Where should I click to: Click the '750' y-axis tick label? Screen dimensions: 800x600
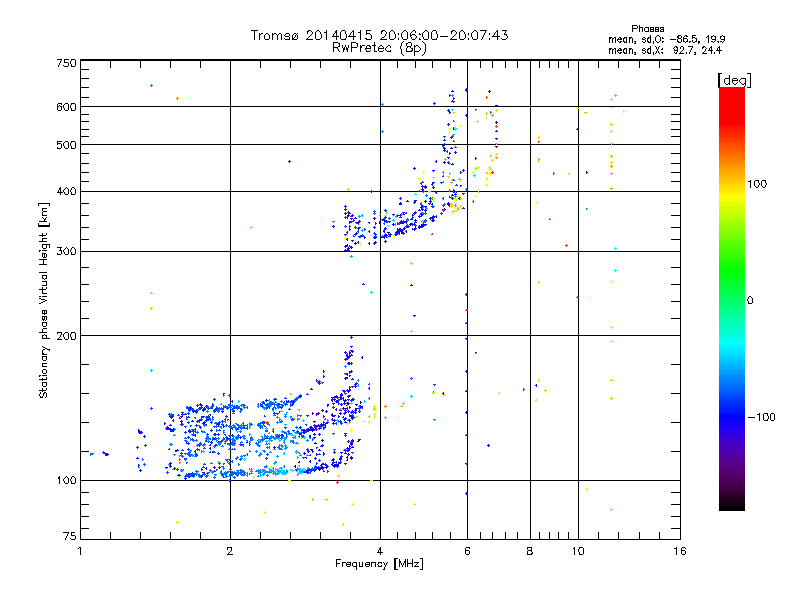coord(67,63)
